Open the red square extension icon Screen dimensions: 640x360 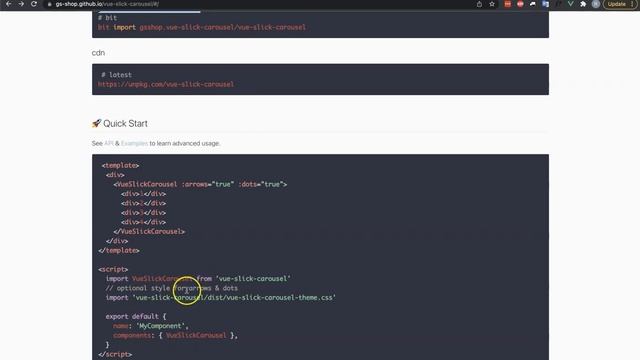[x=507, y=4]
